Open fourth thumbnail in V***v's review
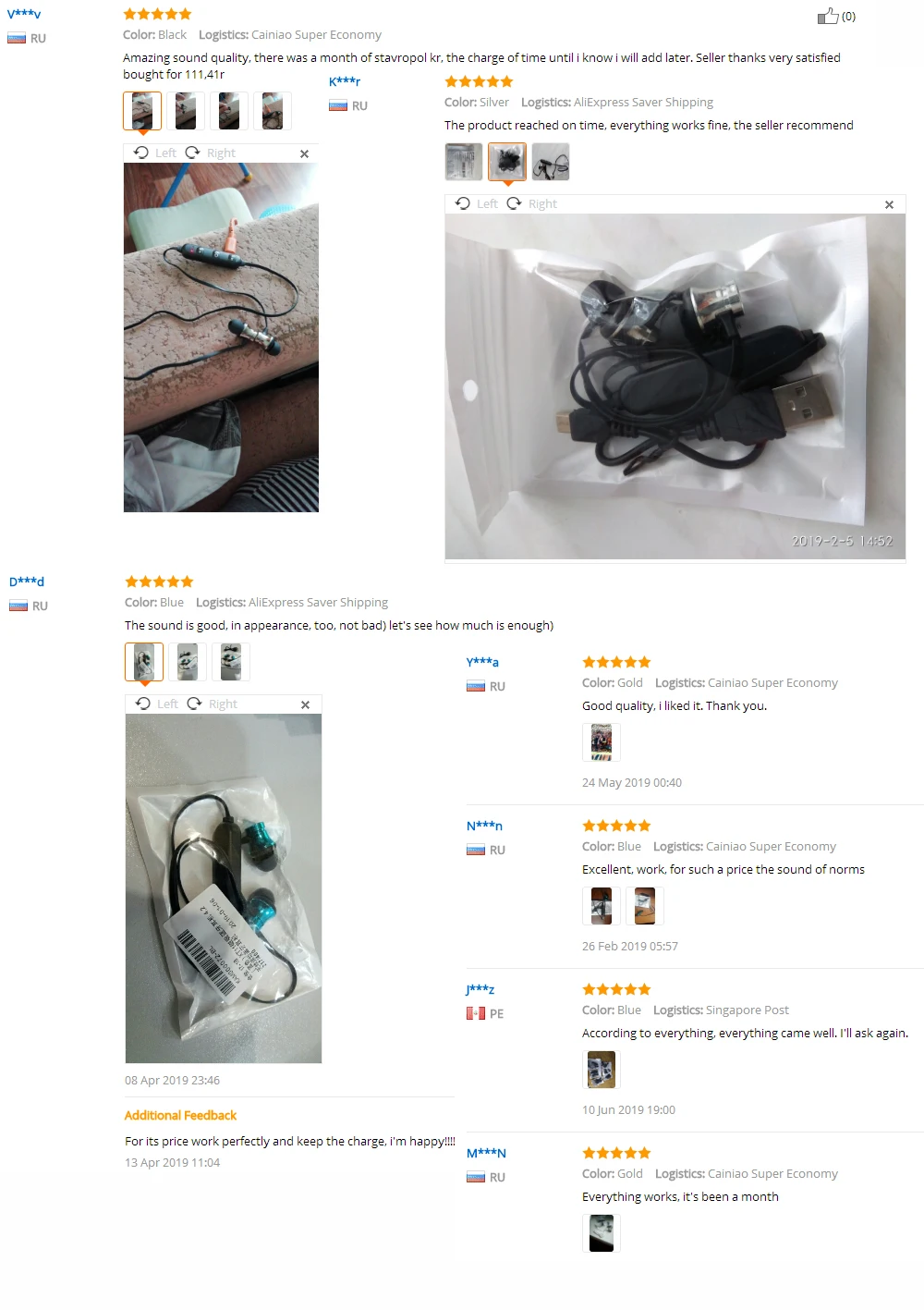The width and height of the screenshot is (924, 1310). click(273, 111)
